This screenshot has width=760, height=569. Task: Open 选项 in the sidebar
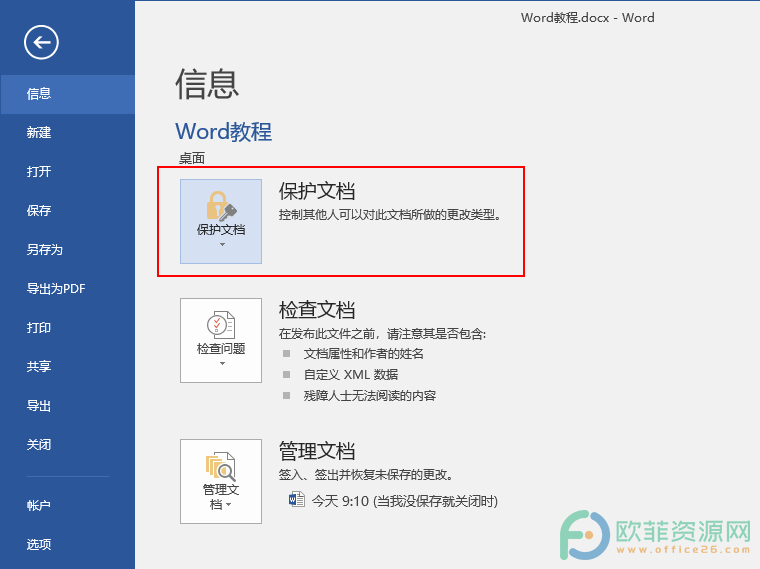pyautogui.click(x=67, y=545)
